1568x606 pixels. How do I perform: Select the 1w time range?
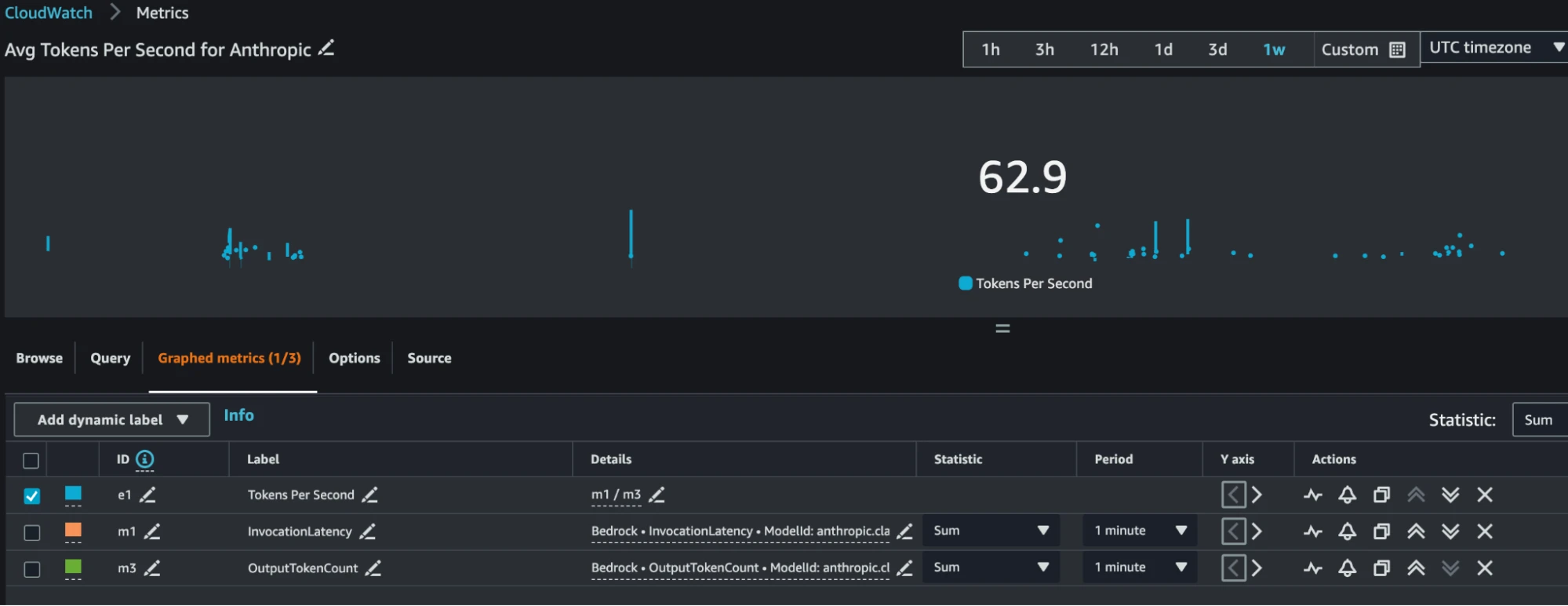click(x=1274, y=49)
